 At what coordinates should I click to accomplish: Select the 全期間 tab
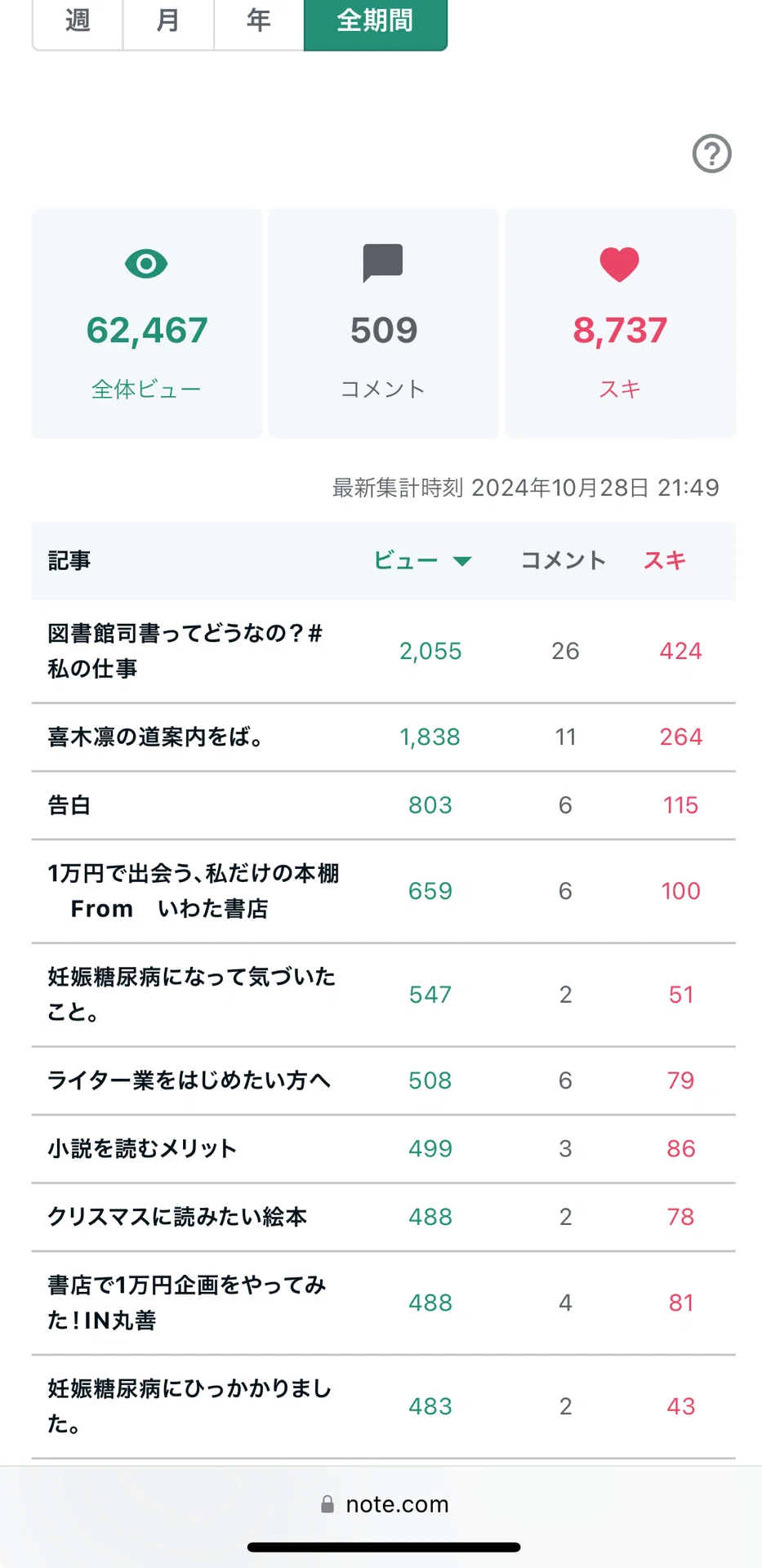[376, 22]
